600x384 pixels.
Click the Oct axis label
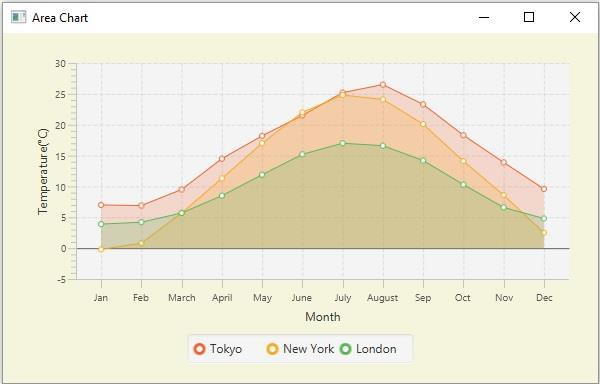(463, 298)
